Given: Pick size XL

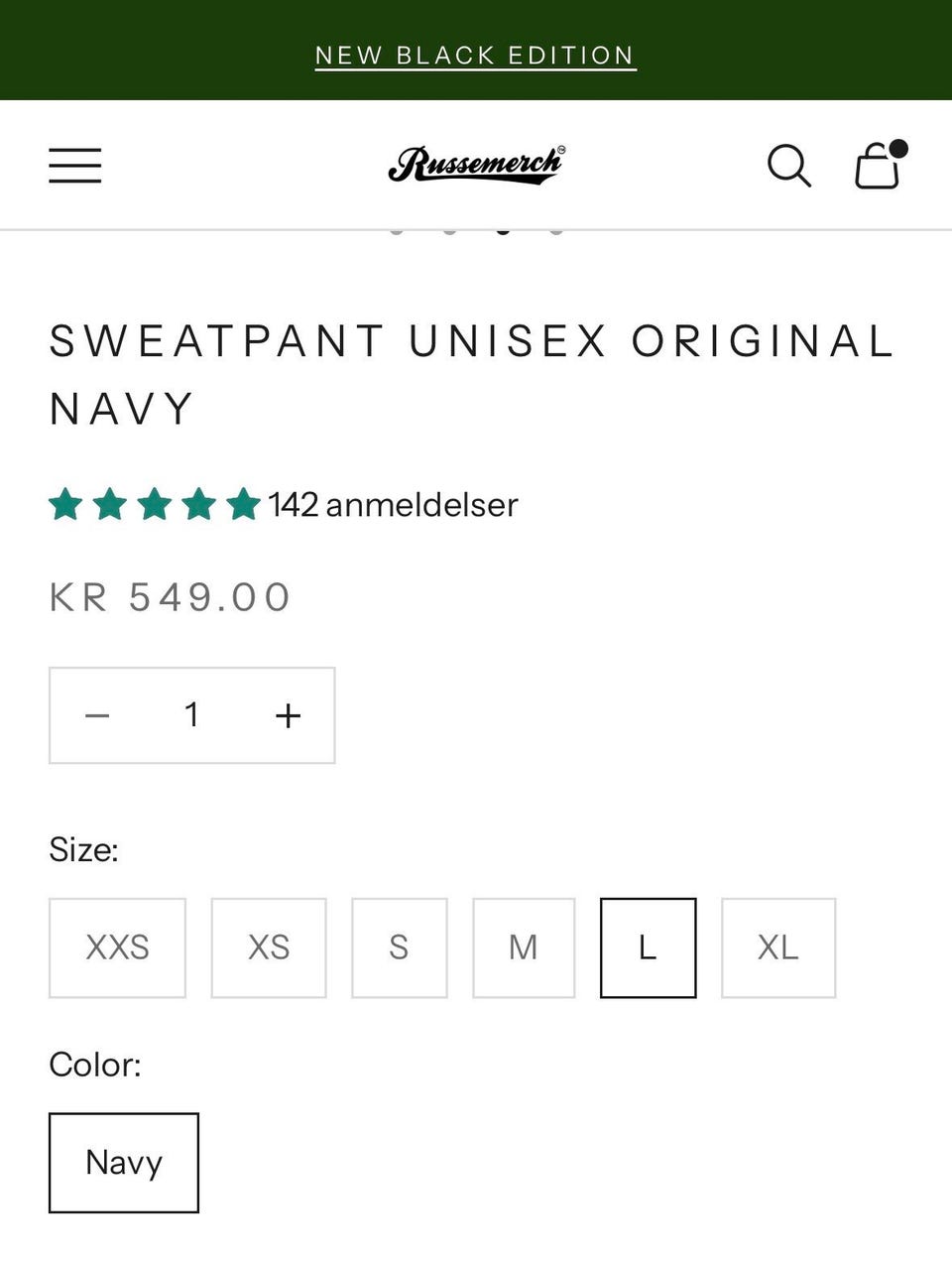Looking at the screenshot, I should pos(778,947).
